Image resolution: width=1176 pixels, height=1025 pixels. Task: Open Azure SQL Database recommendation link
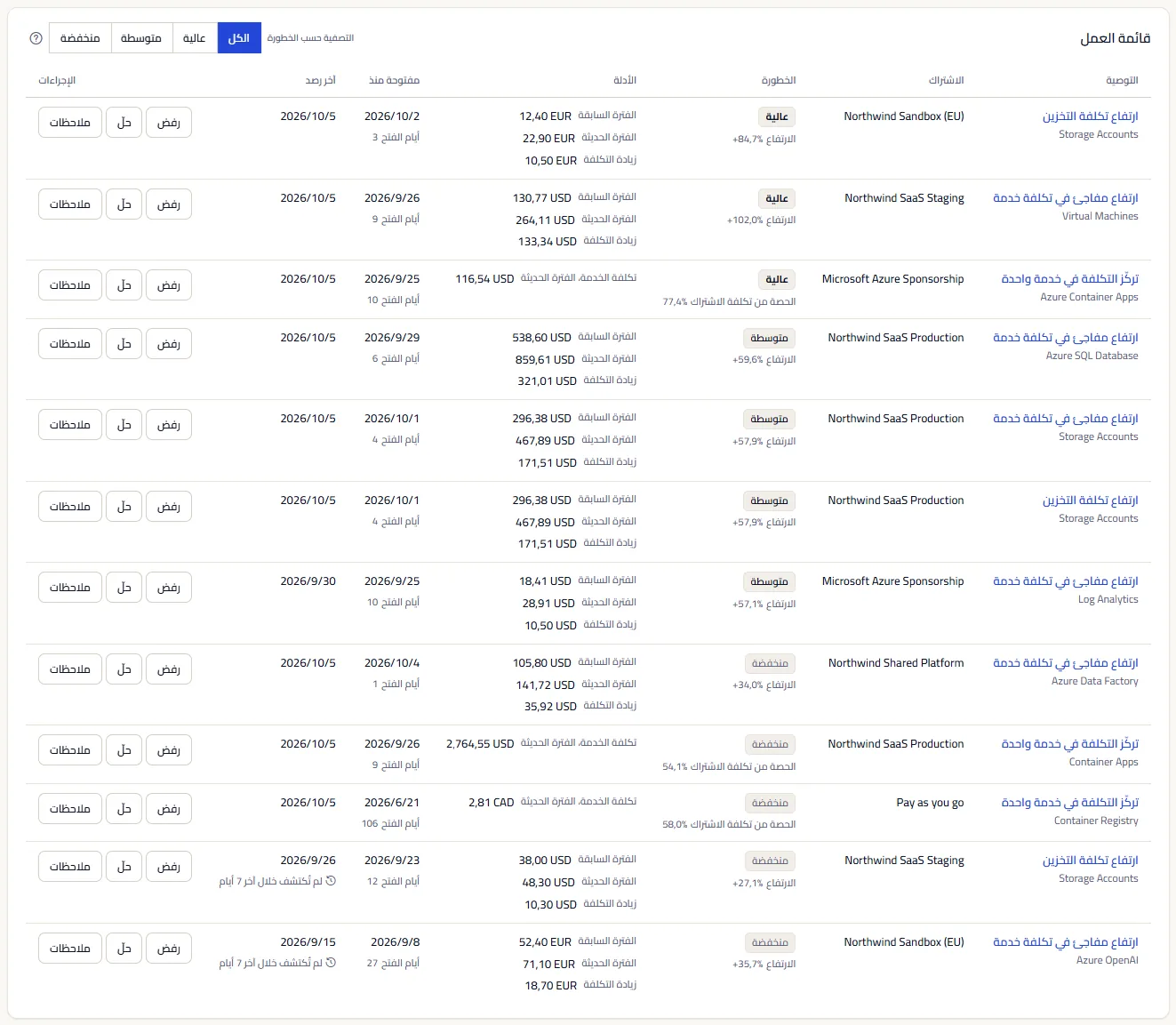1065,338
